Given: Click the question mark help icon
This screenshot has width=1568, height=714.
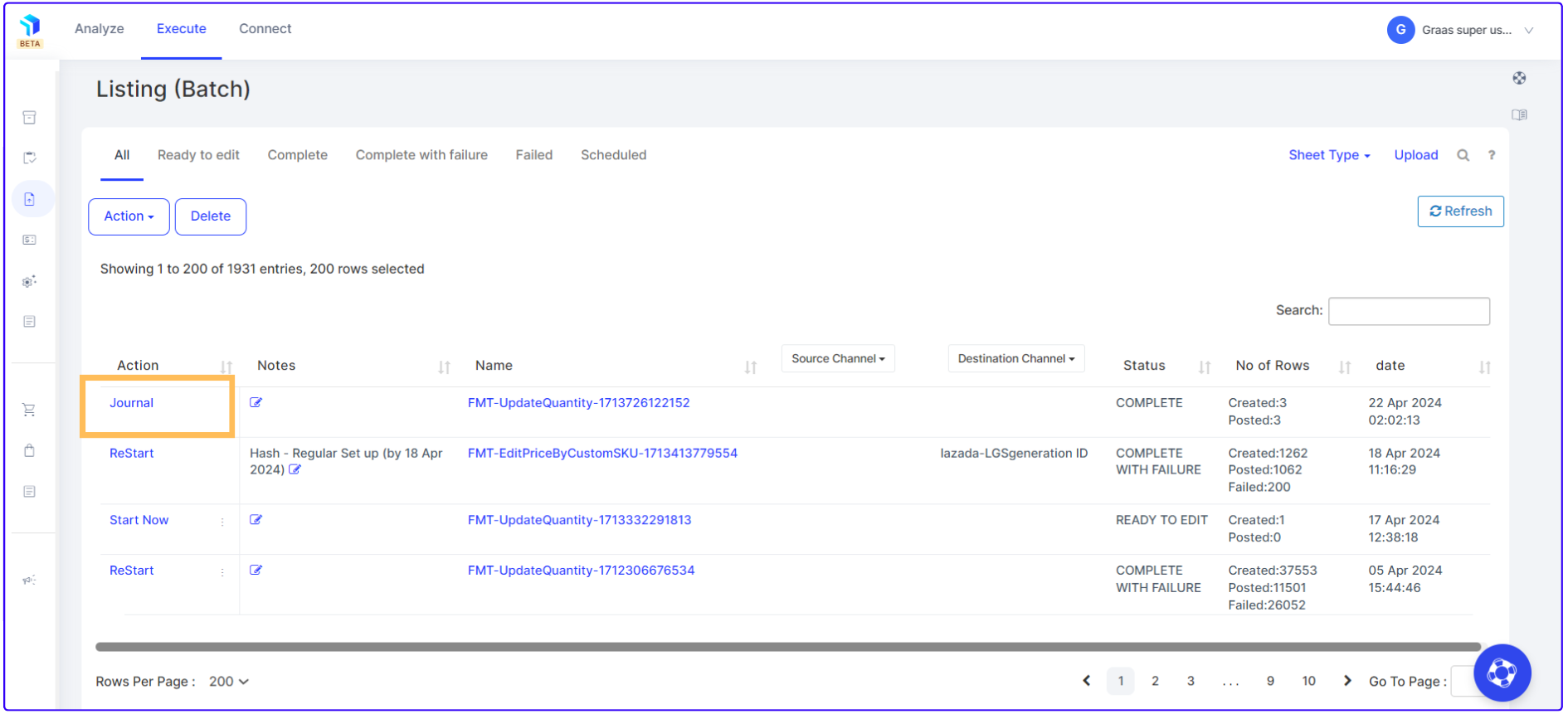Looking at the screenshot, I should (x=1492, y=155).
